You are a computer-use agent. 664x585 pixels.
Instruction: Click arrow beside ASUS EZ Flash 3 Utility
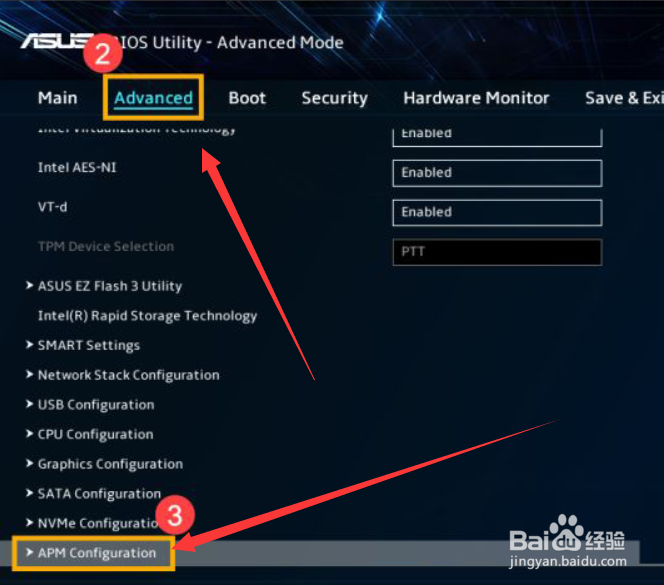coord(29,286)
